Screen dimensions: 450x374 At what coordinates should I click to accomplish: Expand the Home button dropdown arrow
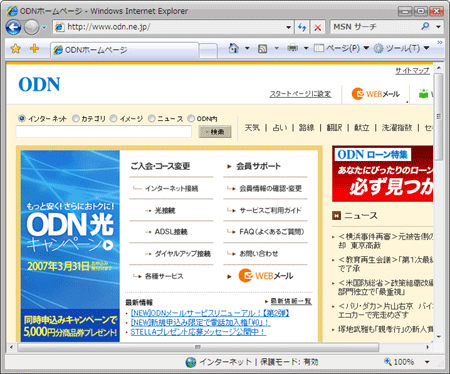pyautogui.click(x=247, y=49)
